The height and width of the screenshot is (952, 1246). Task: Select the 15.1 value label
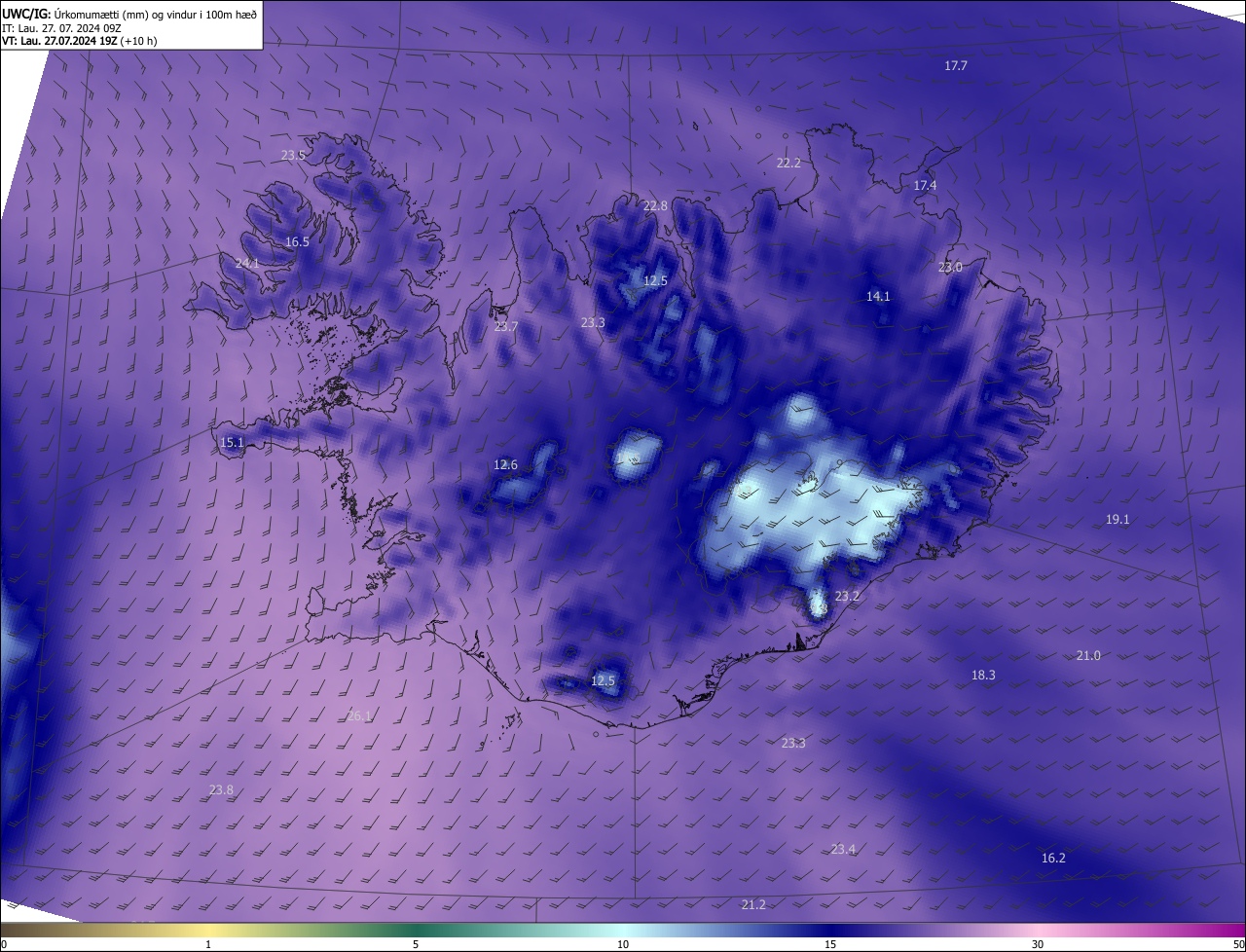click(x=232, y=443)
